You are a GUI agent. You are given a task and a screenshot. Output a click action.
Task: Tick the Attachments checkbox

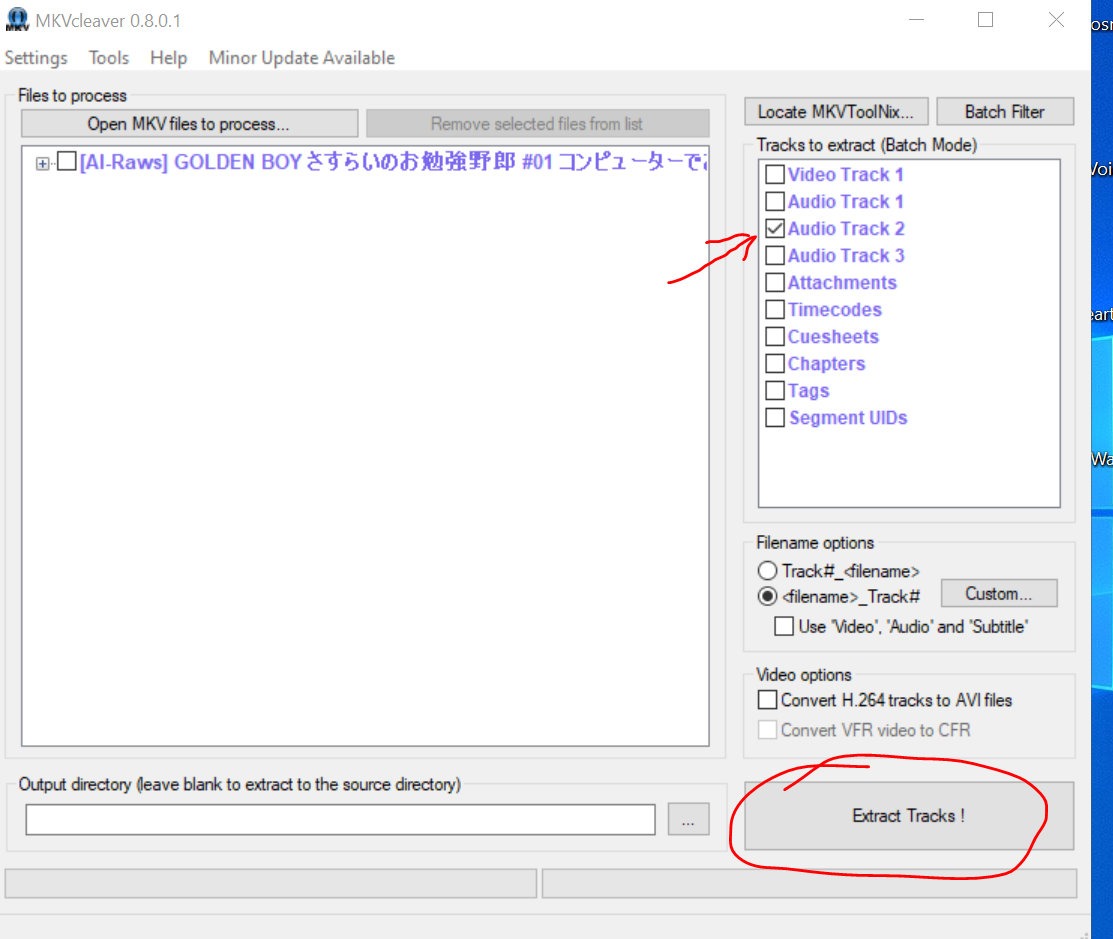click(x=775, y=282)
